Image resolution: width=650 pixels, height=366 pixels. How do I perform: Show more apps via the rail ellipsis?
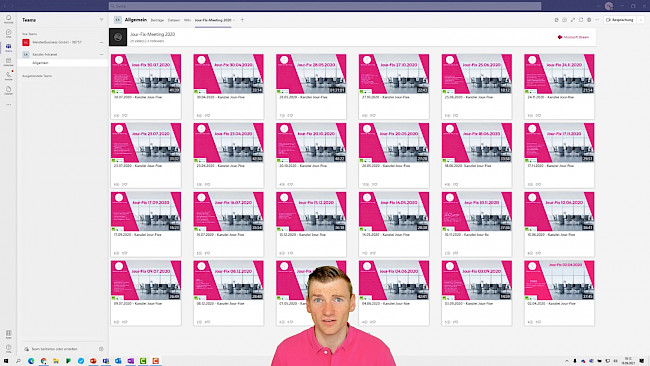(x=8, y=104)
